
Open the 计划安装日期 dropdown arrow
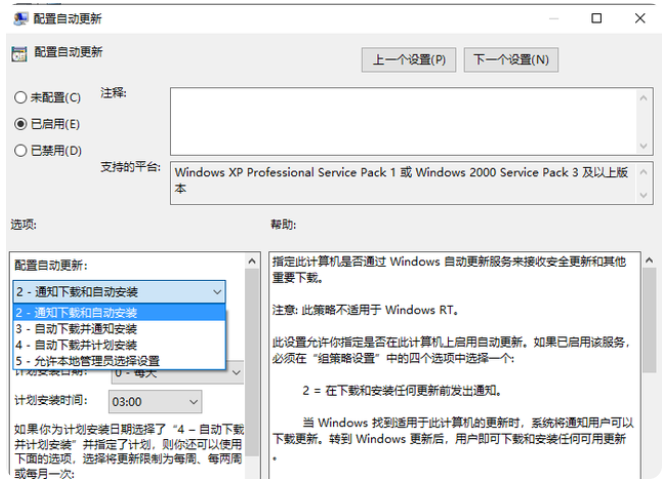[x=237, y=373]
